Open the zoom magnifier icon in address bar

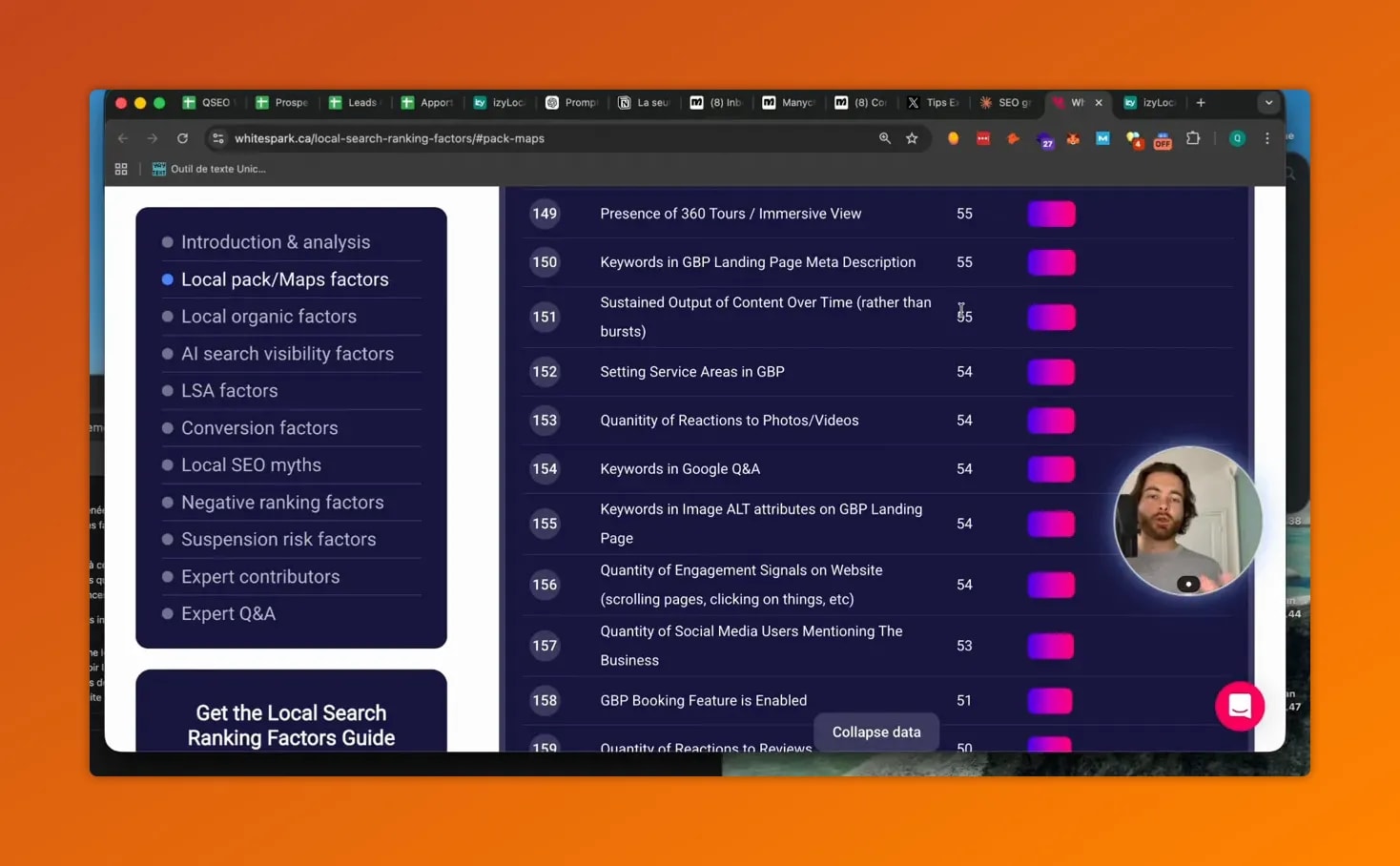tap(885, 138)
